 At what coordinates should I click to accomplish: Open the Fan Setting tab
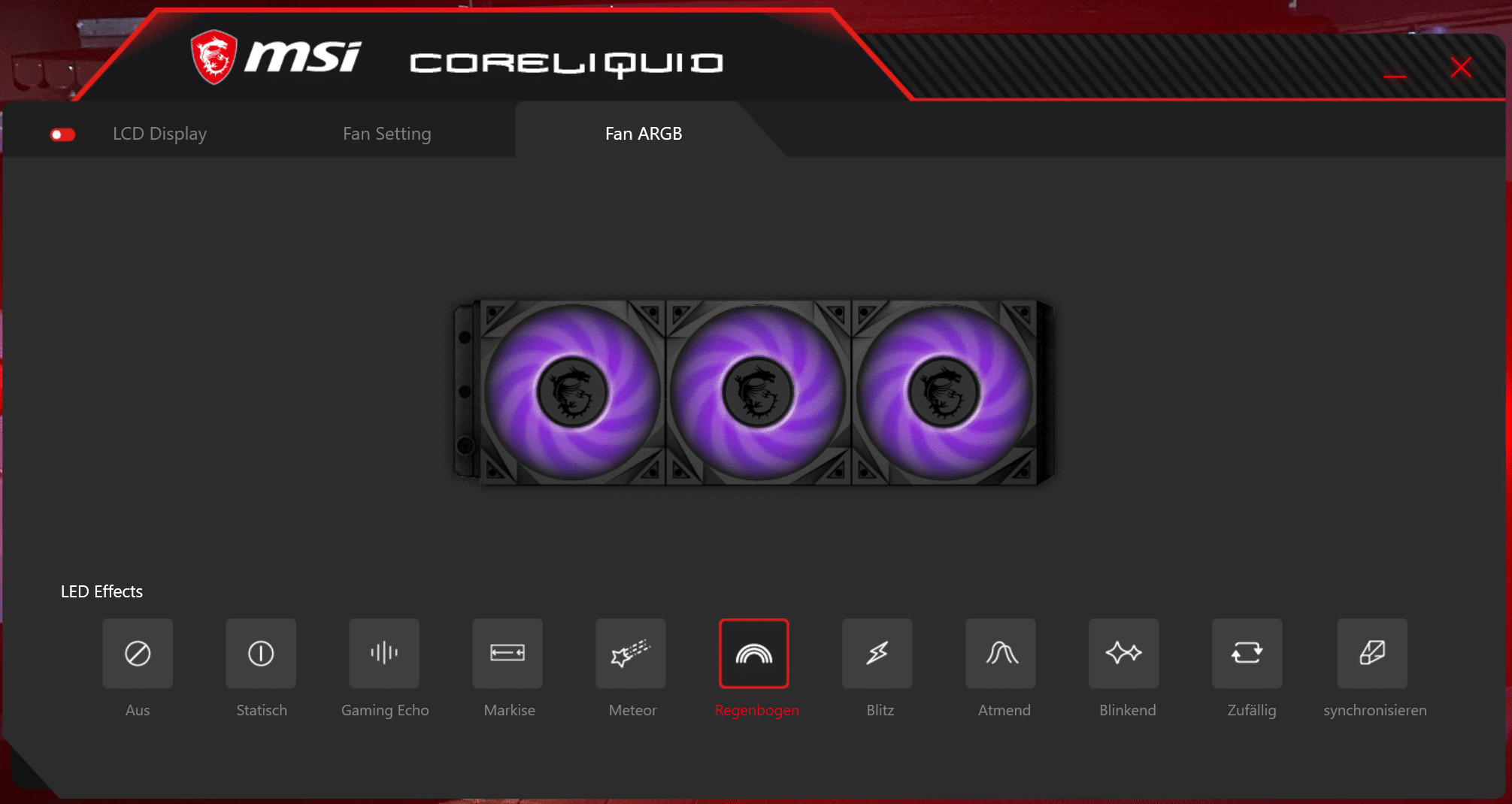tap(386, 134)
